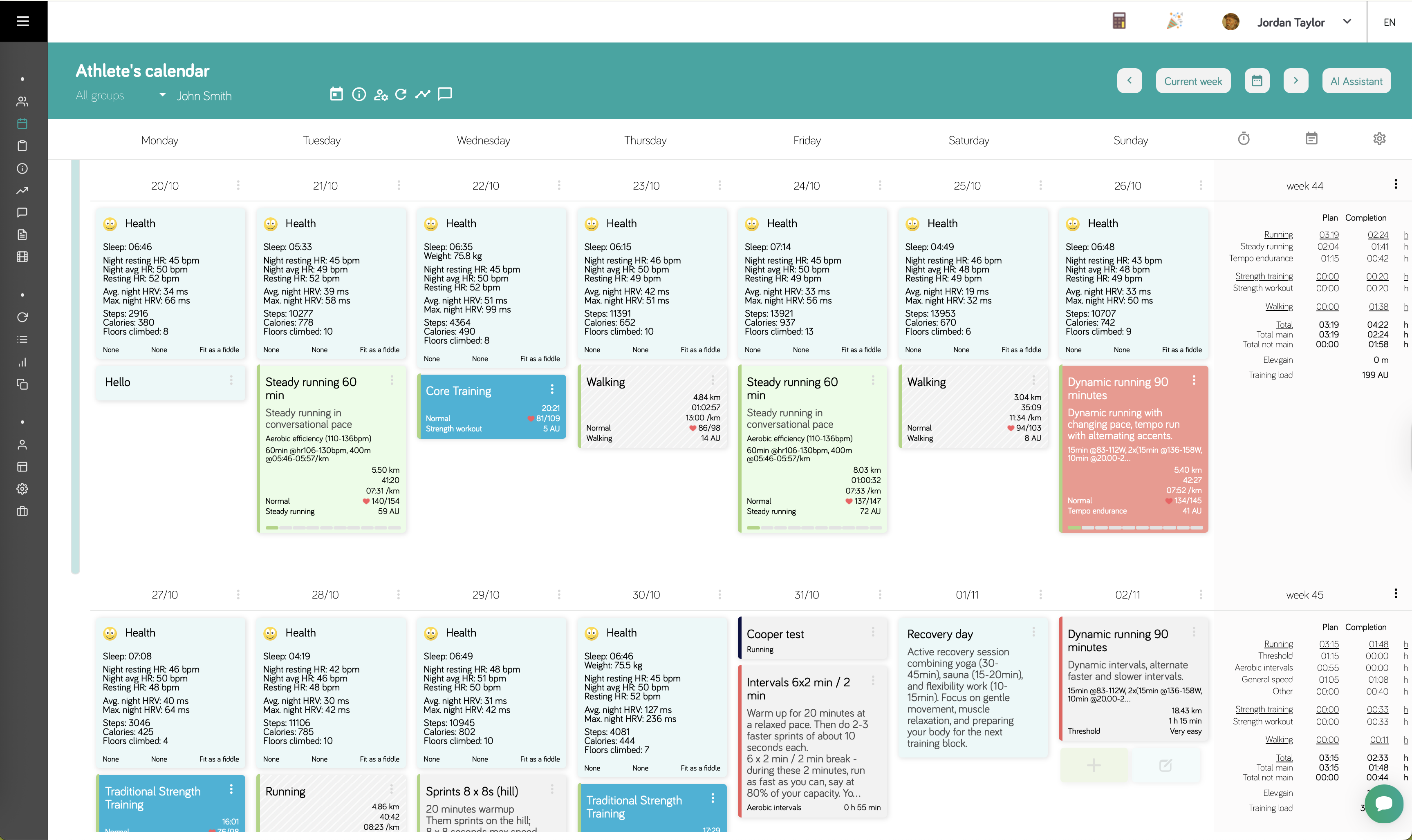Expand the Jordan Taylor account menu
The image size is (1412, 840).
coord(1347,22)
